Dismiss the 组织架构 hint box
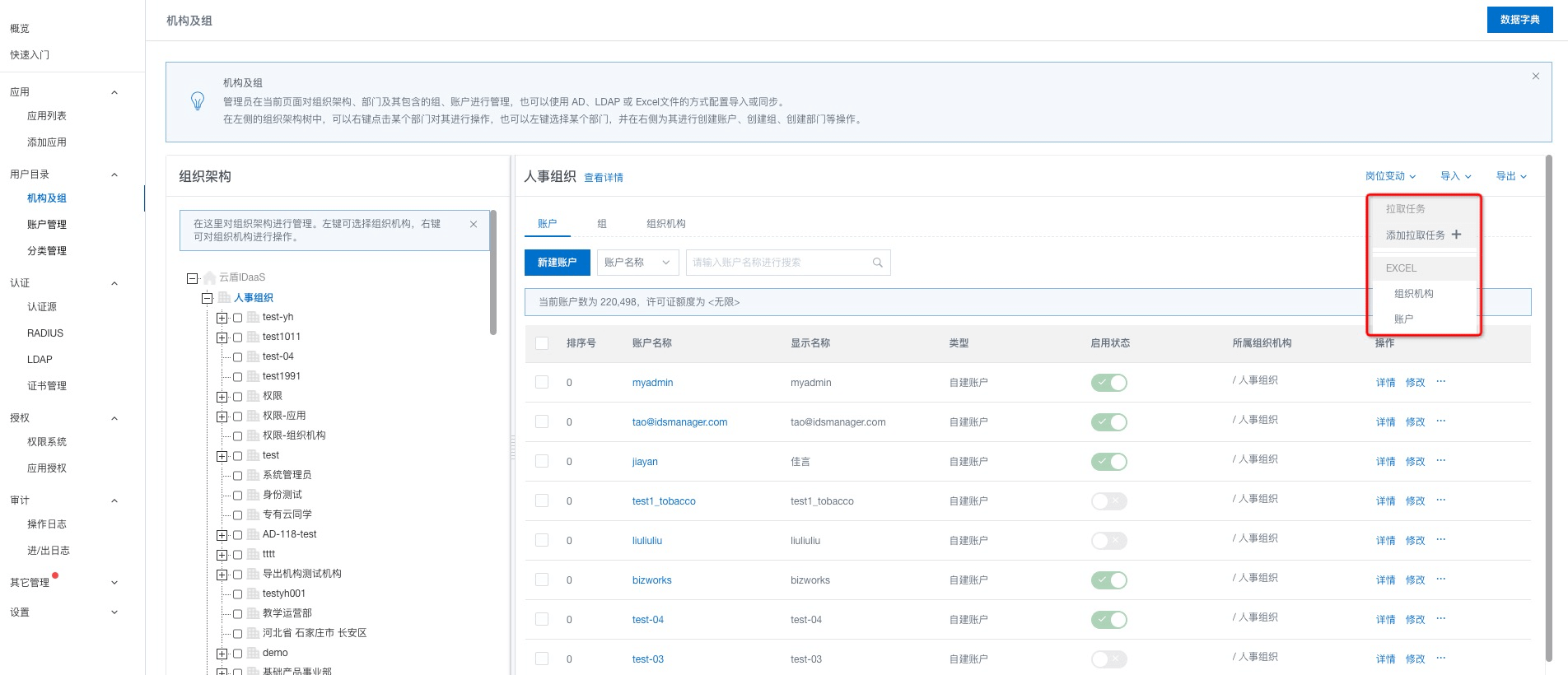The width and height of the screenshot is (1568, 675). point(474,224)
